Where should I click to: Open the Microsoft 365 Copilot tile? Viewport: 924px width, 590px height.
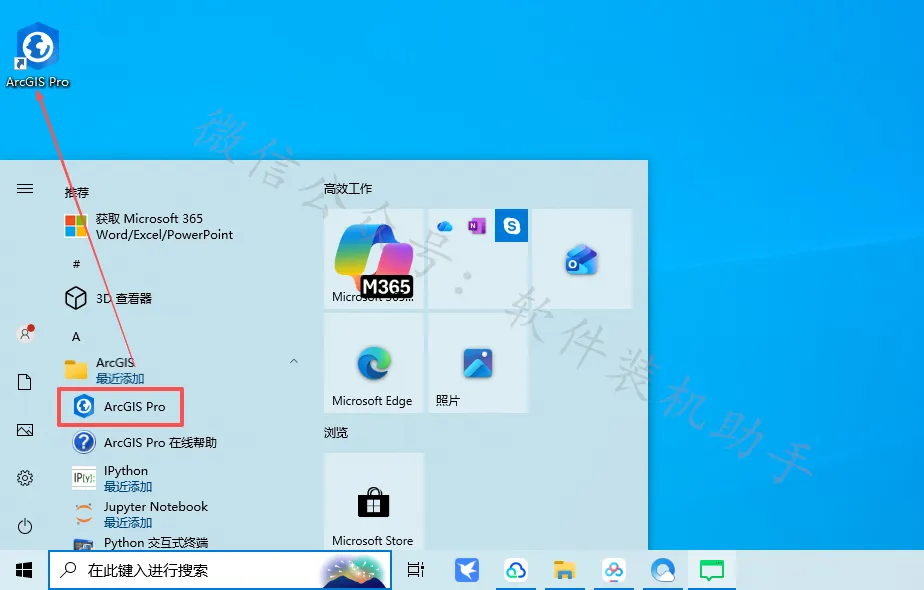click(x=374, y=259)
